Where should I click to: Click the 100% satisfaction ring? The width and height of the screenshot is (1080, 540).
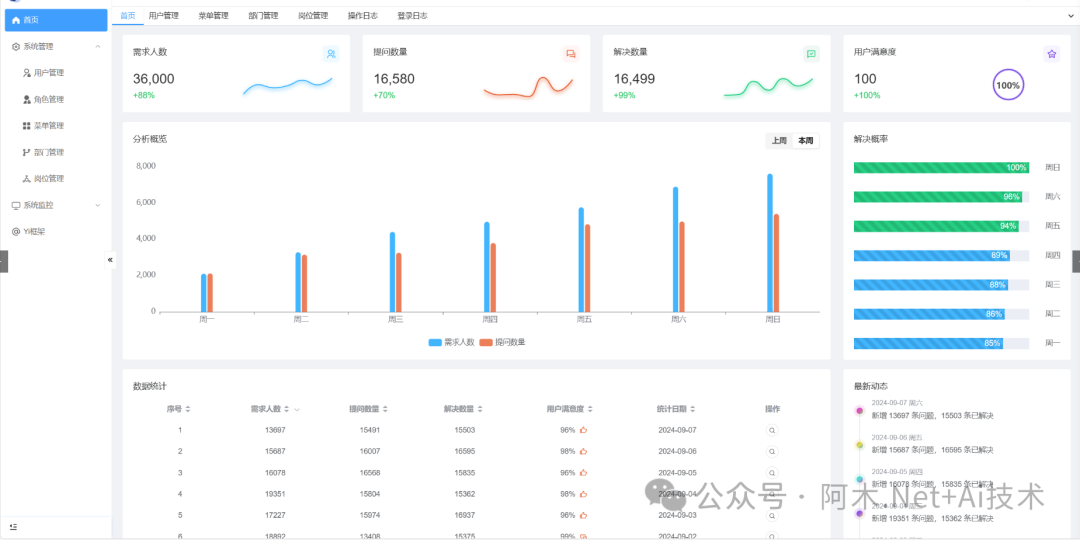(x=1008, y=85)
